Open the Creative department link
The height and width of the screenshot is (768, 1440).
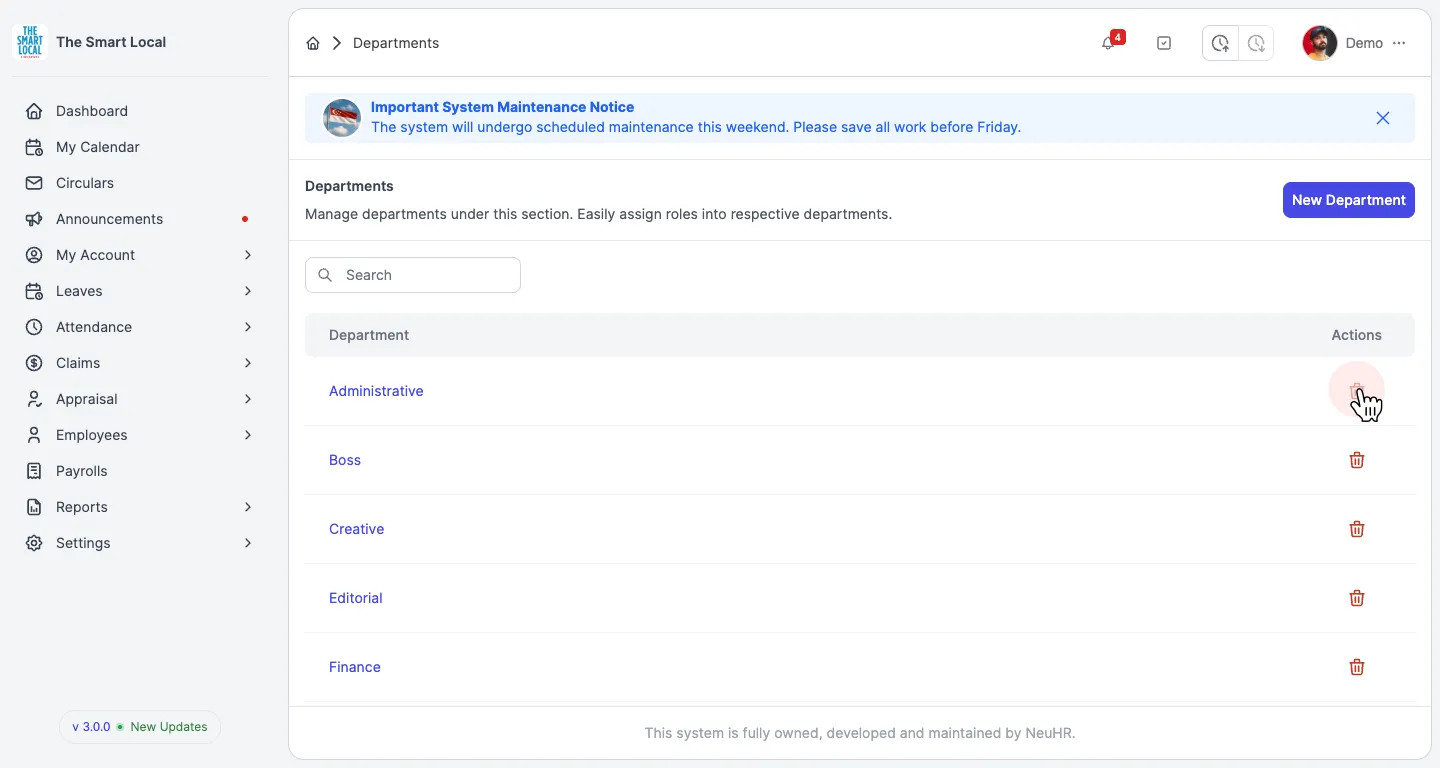click(357, 529)
